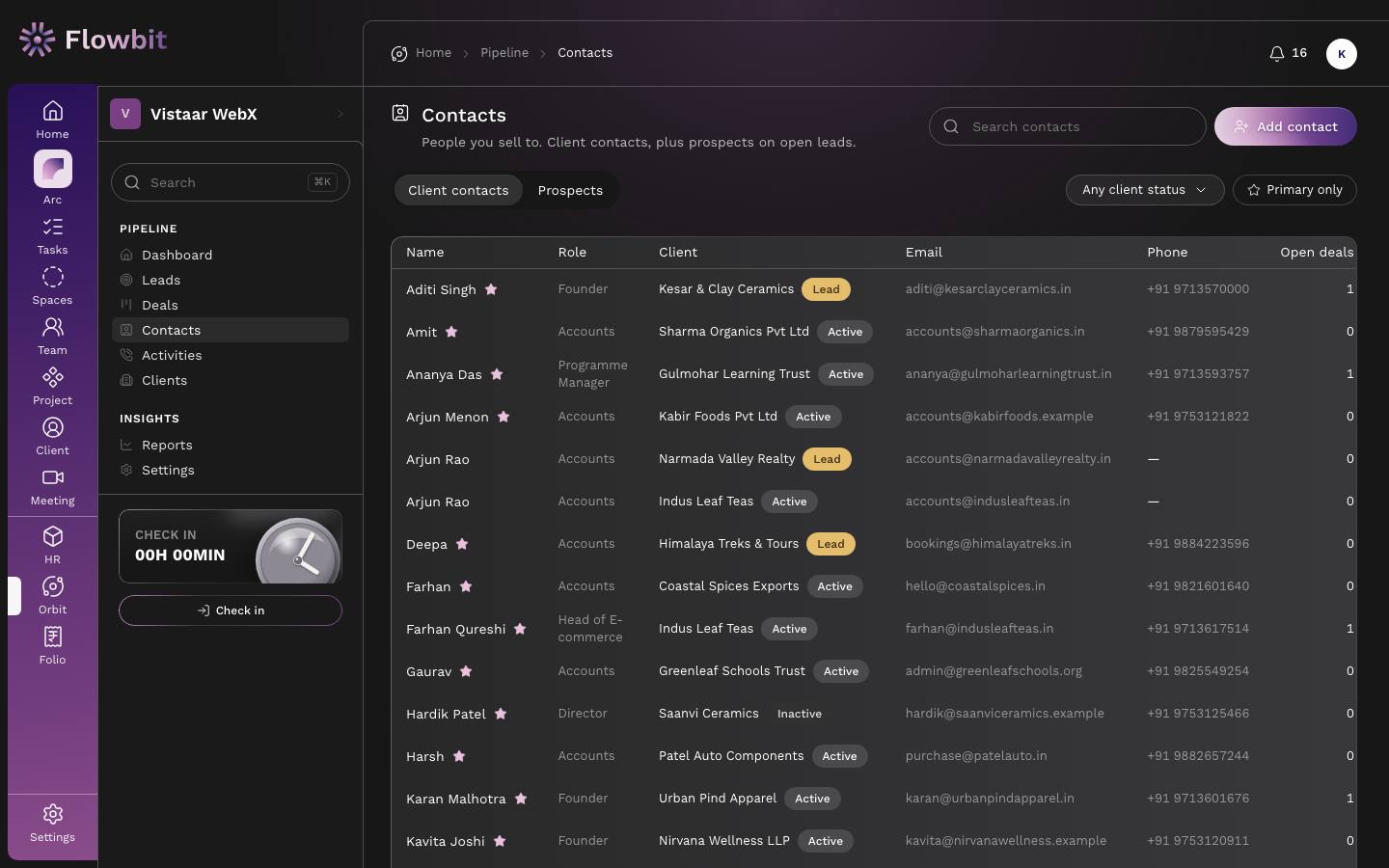Image resolution: width=1389 pixels, height=868 pixels.
Task: Open Dashboard in the Pipeline menu
Action: [231, 255]
